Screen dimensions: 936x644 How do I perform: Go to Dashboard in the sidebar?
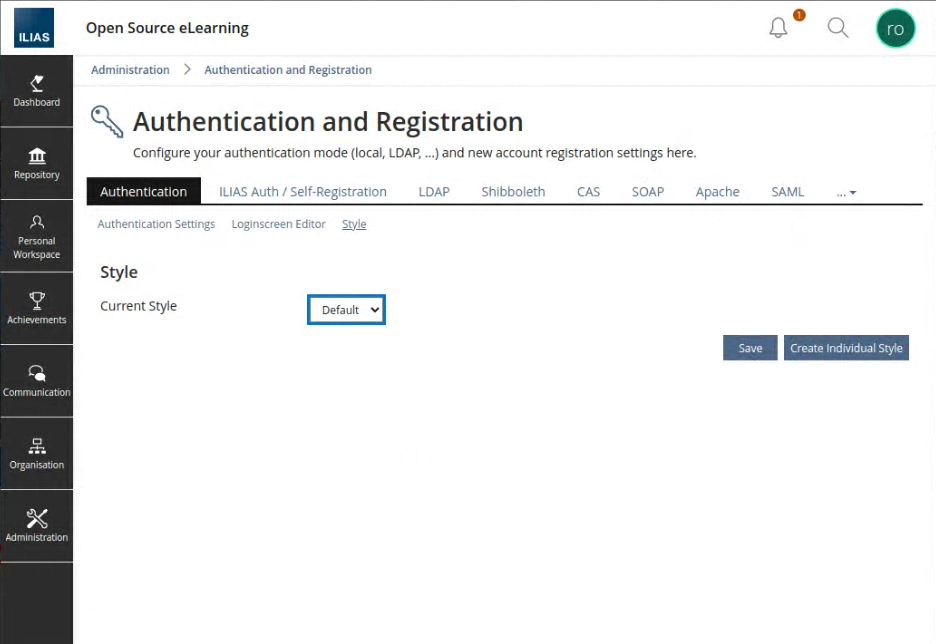pos(37,91)
